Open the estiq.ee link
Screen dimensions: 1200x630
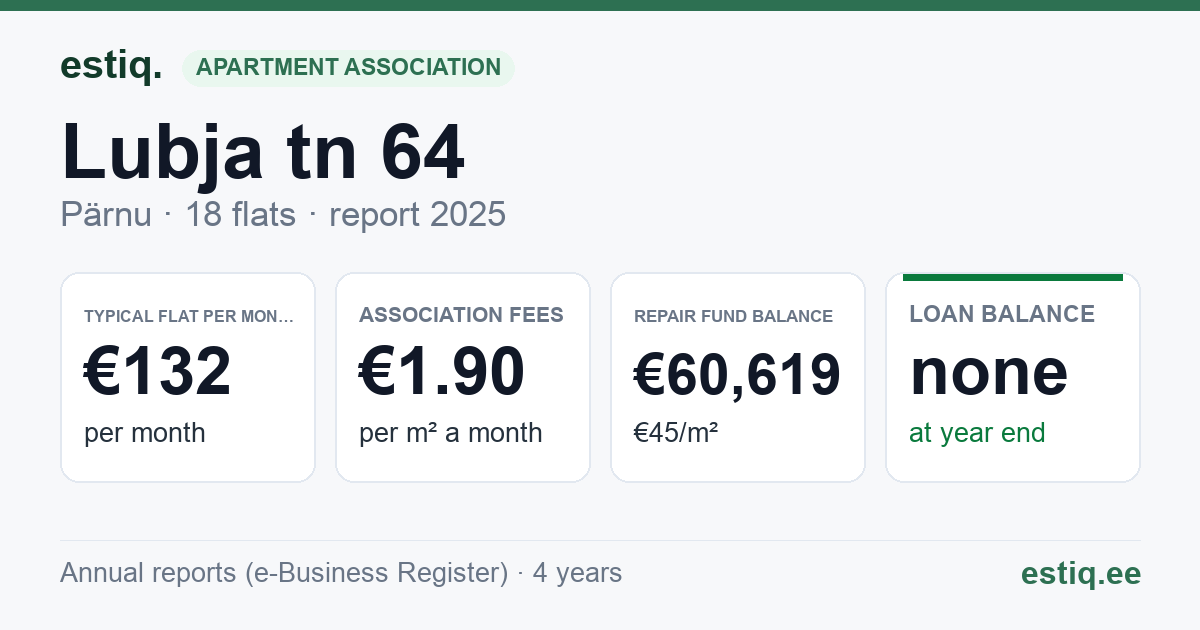click(1081, 573)
